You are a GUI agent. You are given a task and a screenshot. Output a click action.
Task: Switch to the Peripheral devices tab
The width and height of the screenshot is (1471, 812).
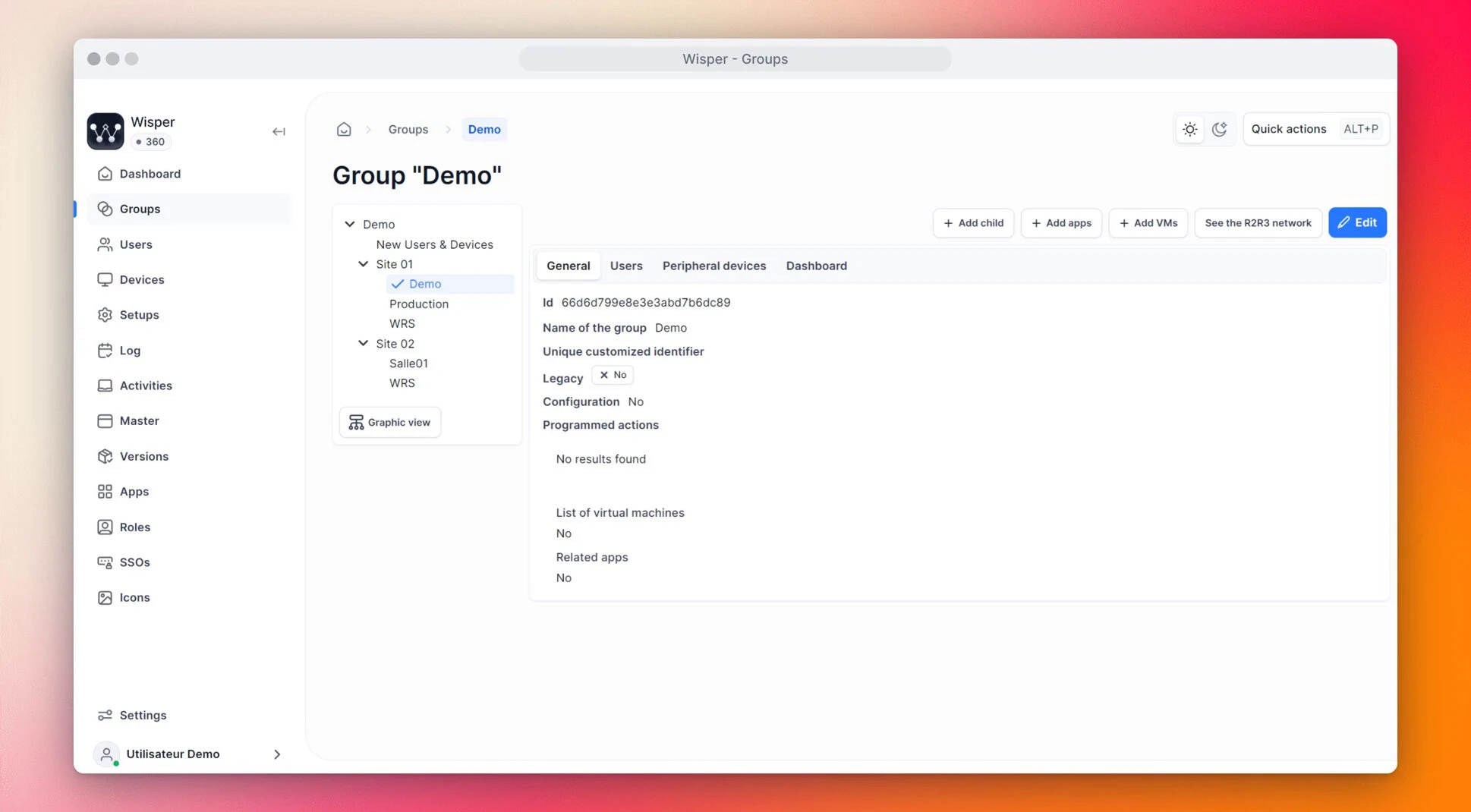tap(713, 266)
